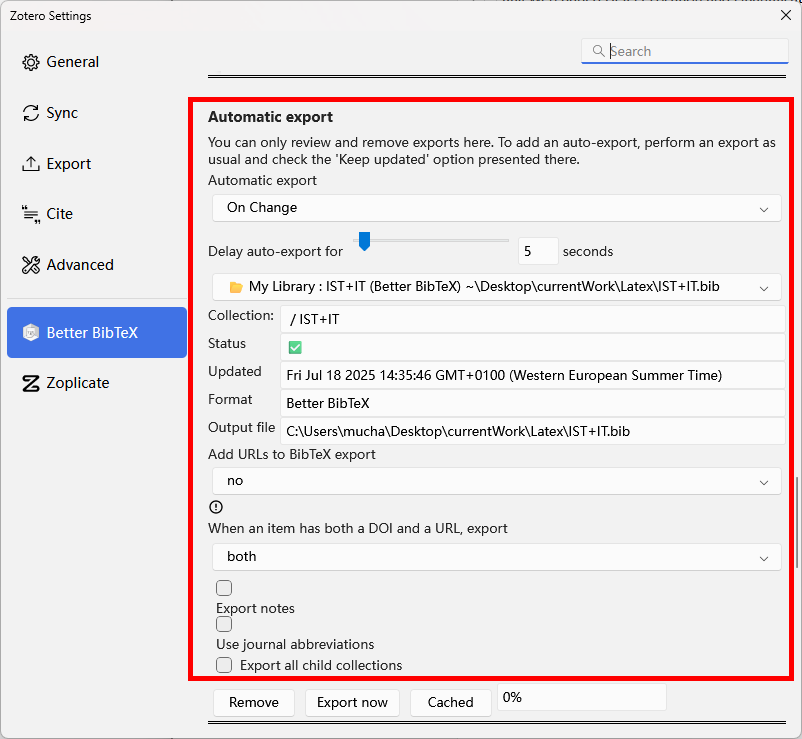Check Use journal abbreviations
The height and width of the screenshot is (739, 802).
pyautogui.click(x=224, y=623)
